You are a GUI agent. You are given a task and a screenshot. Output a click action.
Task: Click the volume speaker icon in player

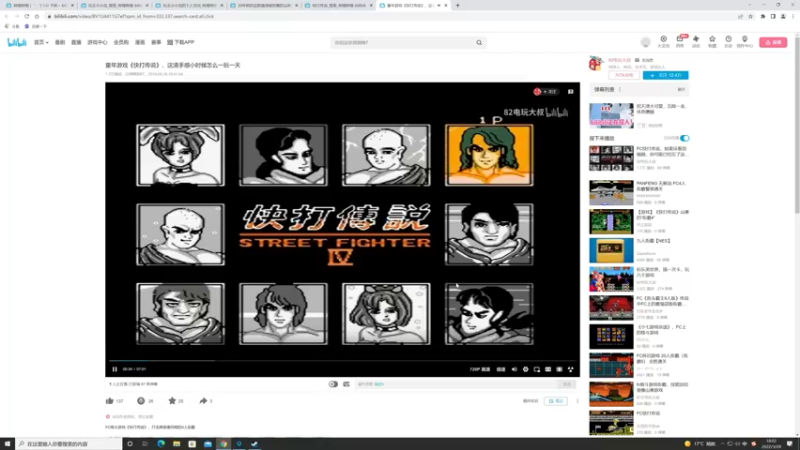[x=514, y=369]
